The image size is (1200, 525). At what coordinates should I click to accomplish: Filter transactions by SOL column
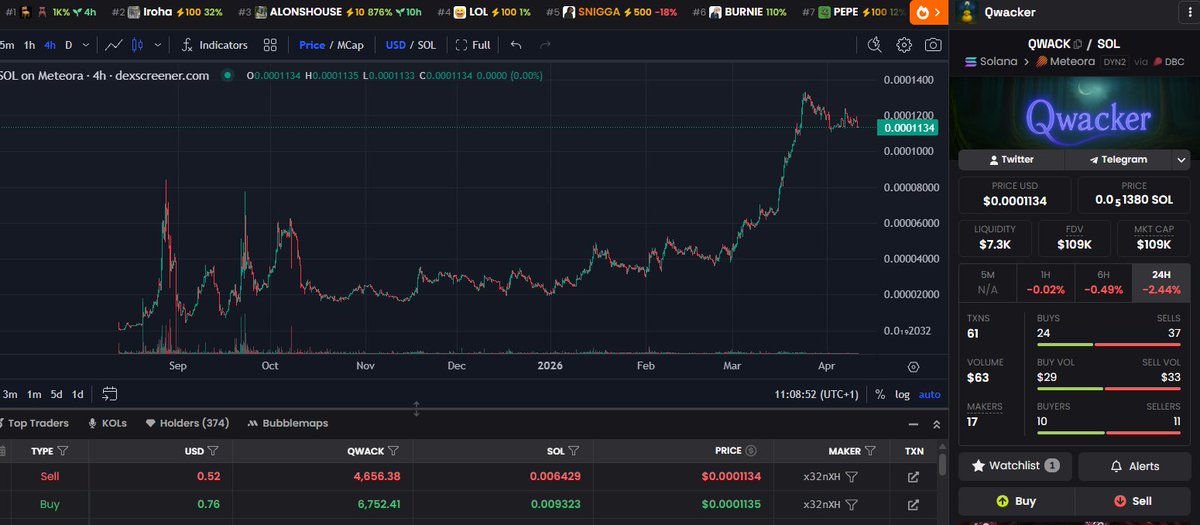pos(573,451)
